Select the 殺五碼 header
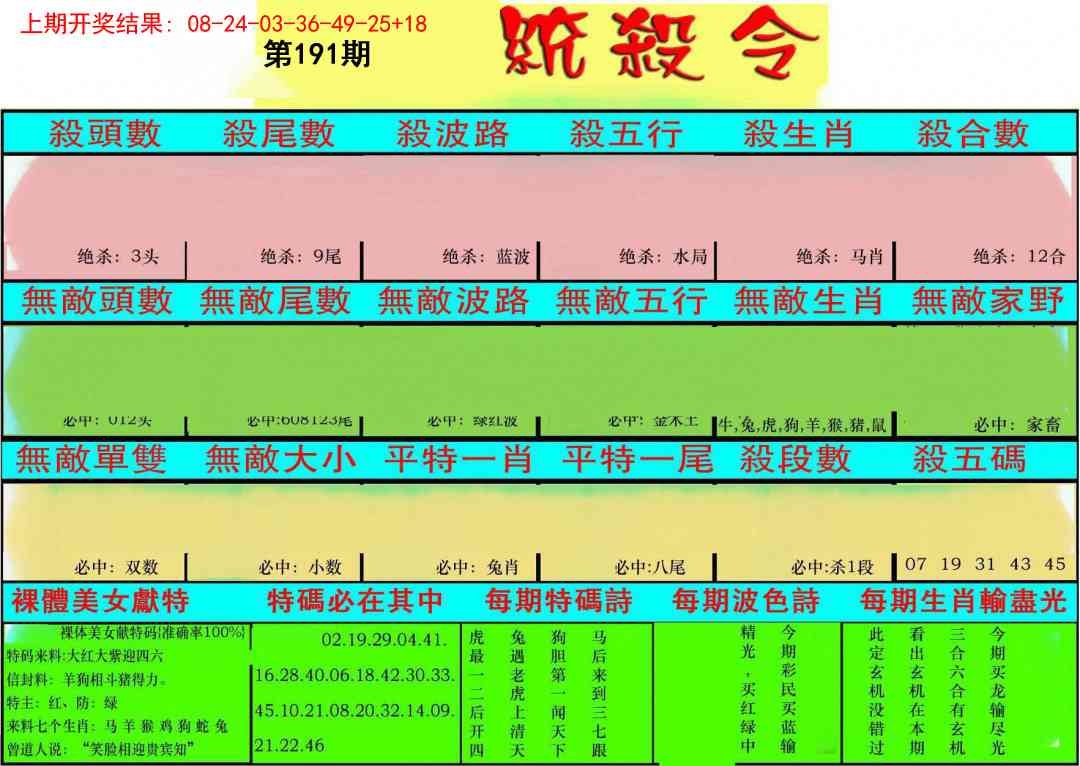Screen dimensions: 1080x766 pos(970,459)
